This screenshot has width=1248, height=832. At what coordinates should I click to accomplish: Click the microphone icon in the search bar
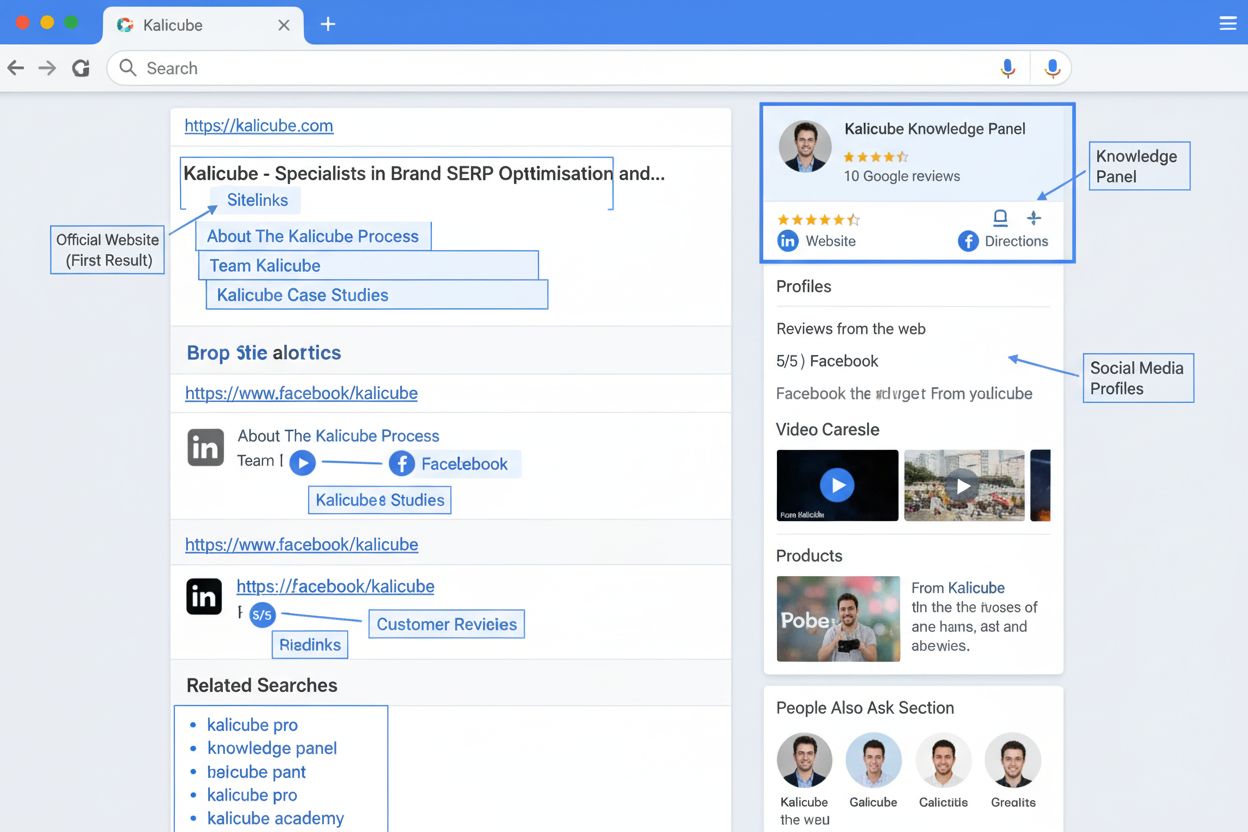pos(1008,68)
